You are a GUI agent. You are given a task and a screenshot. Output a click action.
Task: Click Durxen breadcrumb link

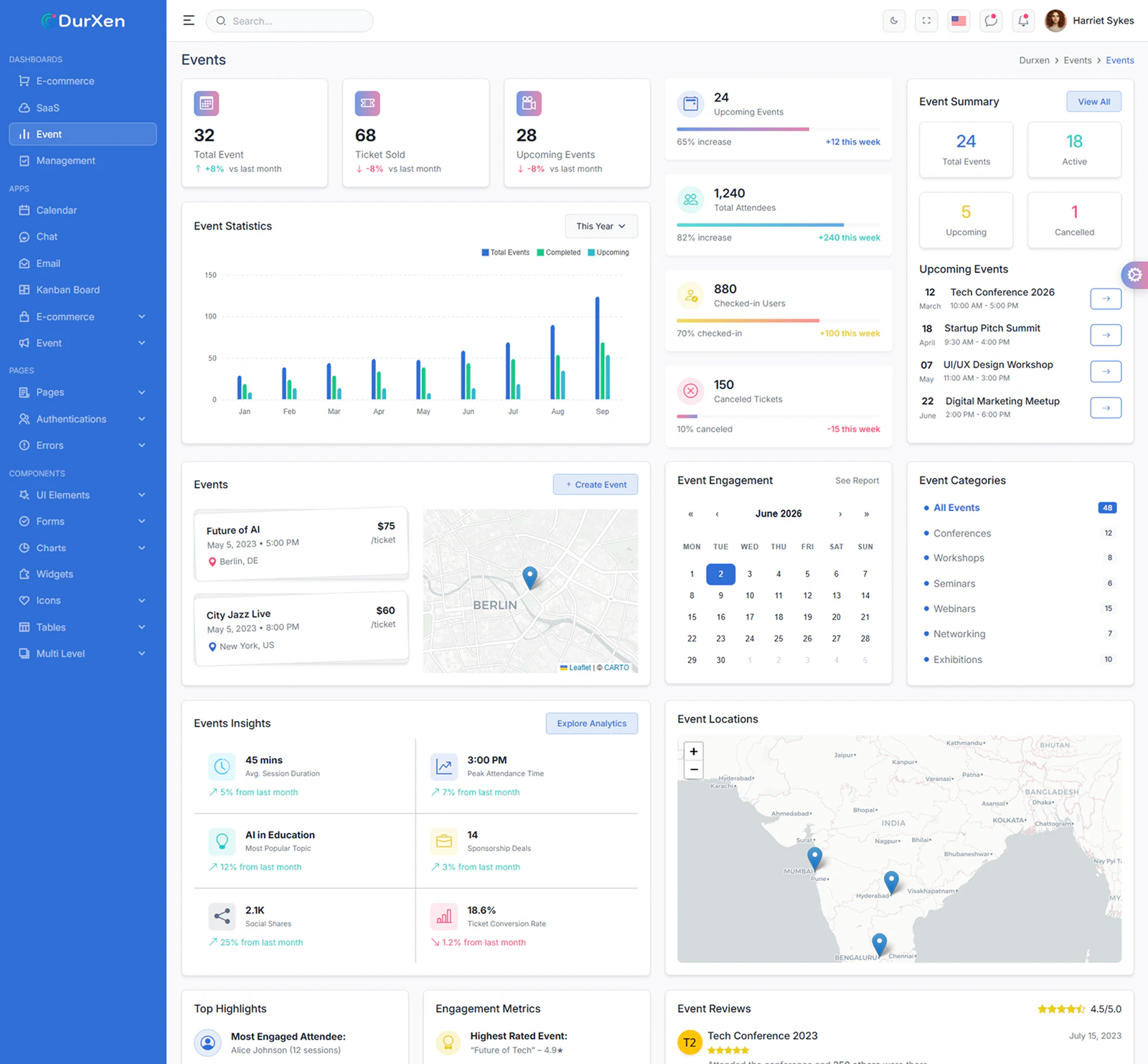[1034, 60]
